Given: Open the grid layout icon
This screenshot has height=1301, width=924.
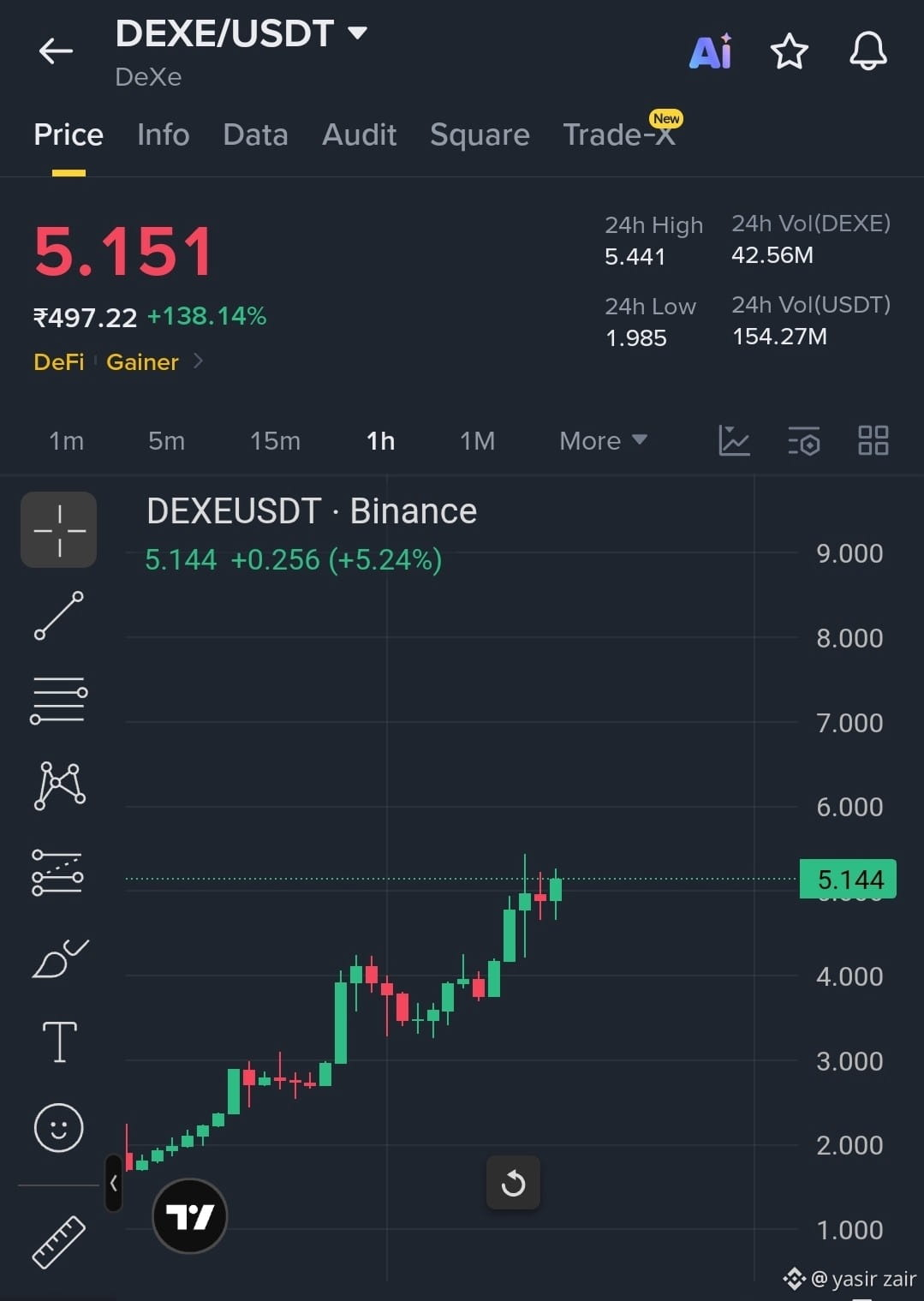Looking at the screenshot, I should coord(873,440).
